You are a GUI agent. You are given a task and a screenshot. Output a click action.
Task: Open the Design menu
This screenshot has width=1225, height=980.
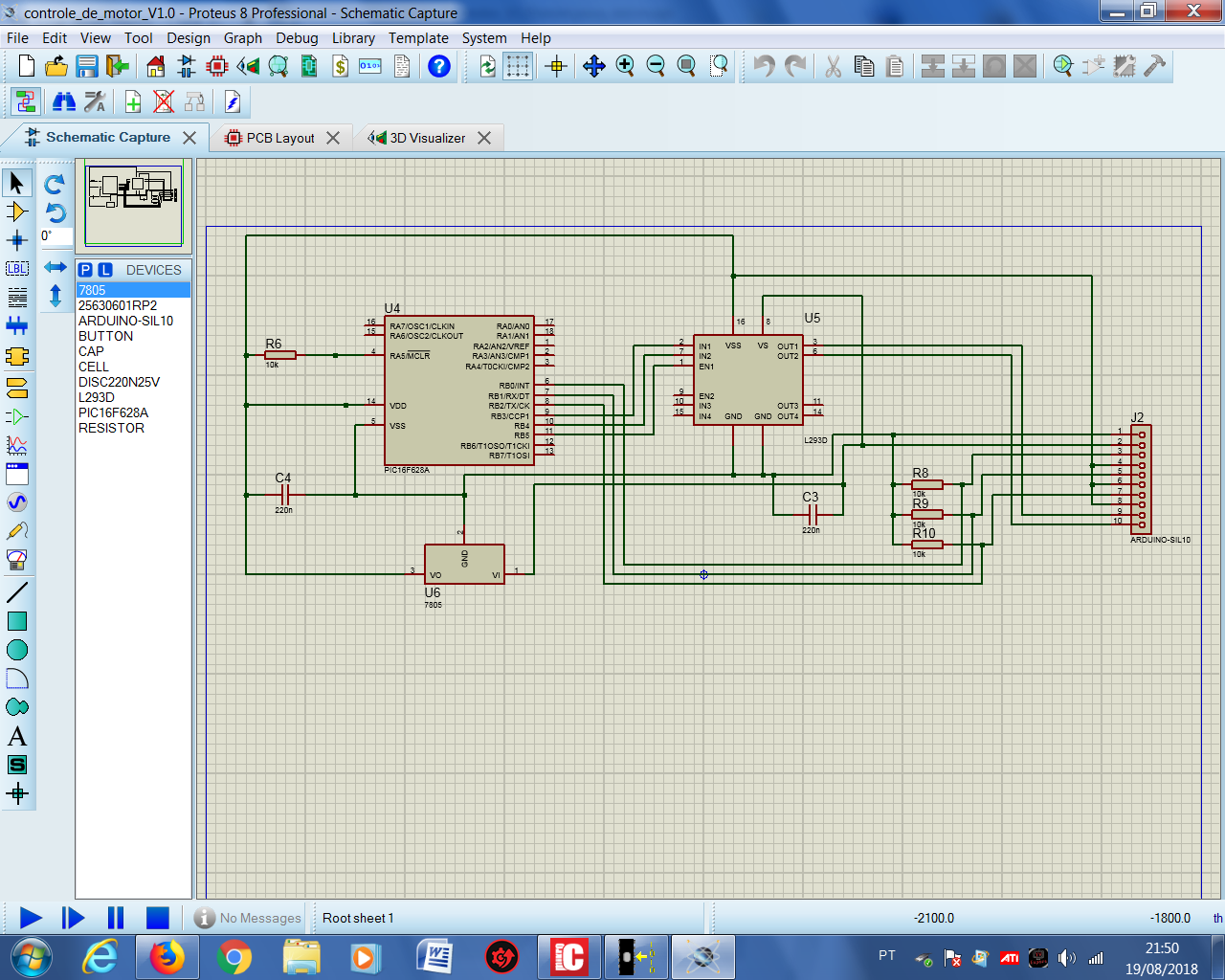[189, 38]
